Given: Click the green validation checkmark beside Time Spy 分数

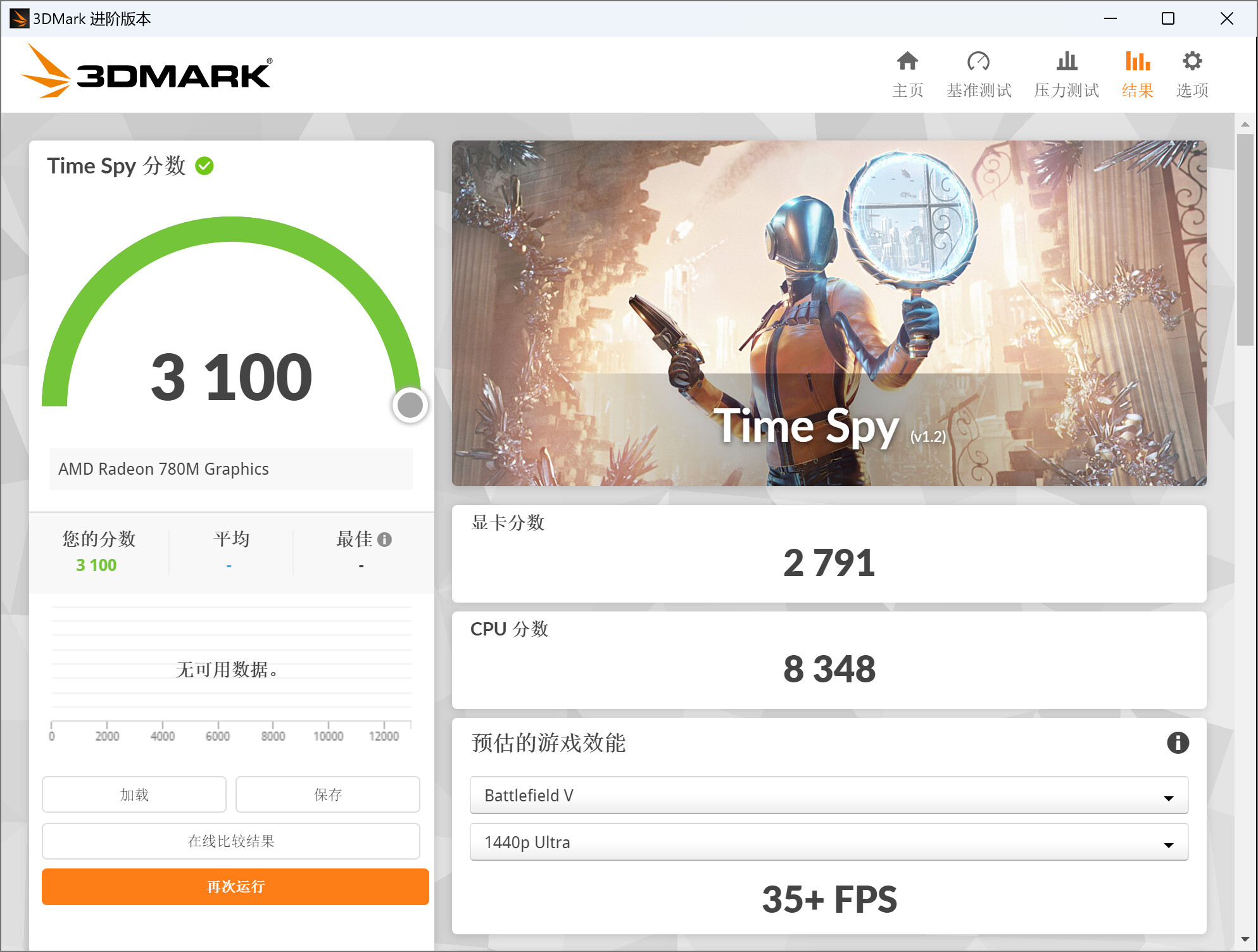Looking at the screenshot, I should (204, 166).
